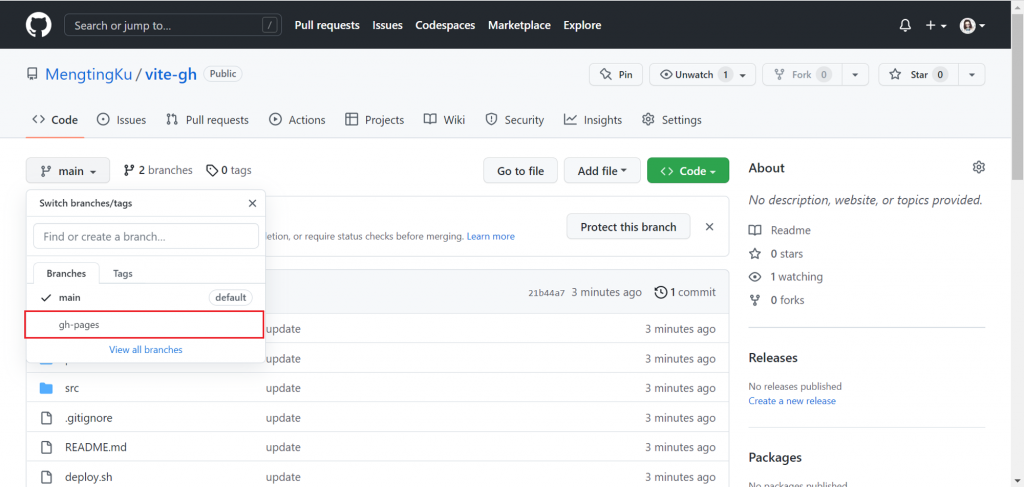The width and height of the screenshot is (1024, 487).
Task: Open the plus create-new menu
Action: [x=936, y=25]
